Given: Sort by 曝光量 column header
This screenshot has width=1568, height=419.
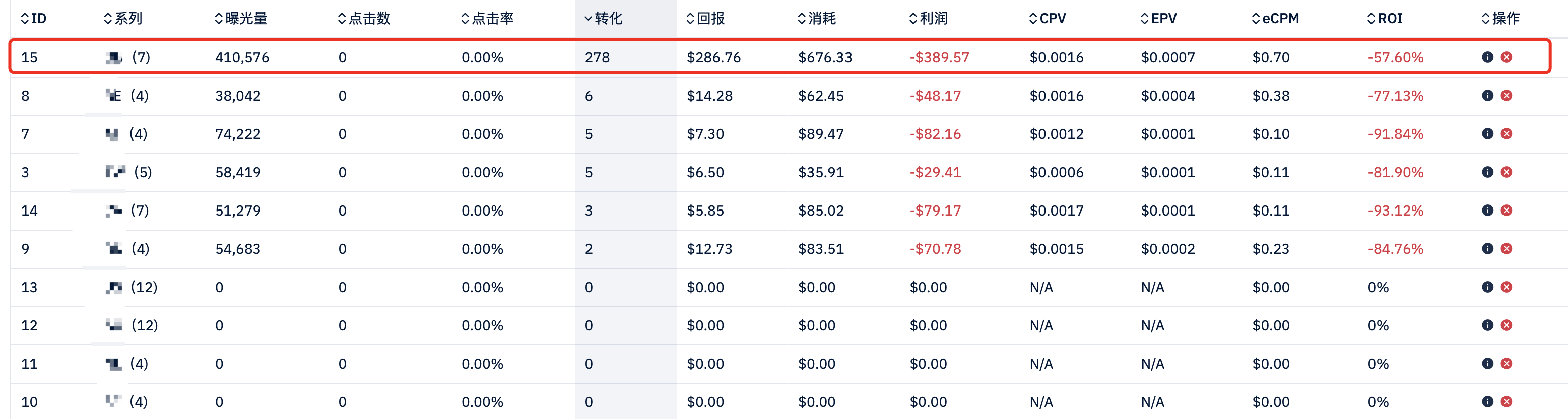Looking at the screenshot, I should (241, 18).
